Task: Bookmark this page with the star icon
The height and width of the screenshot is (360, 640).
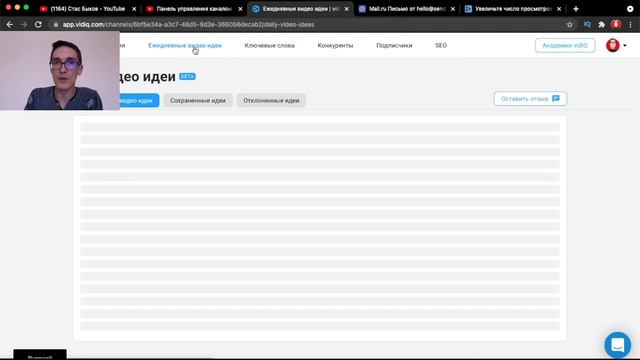Action: coord(569,24)
